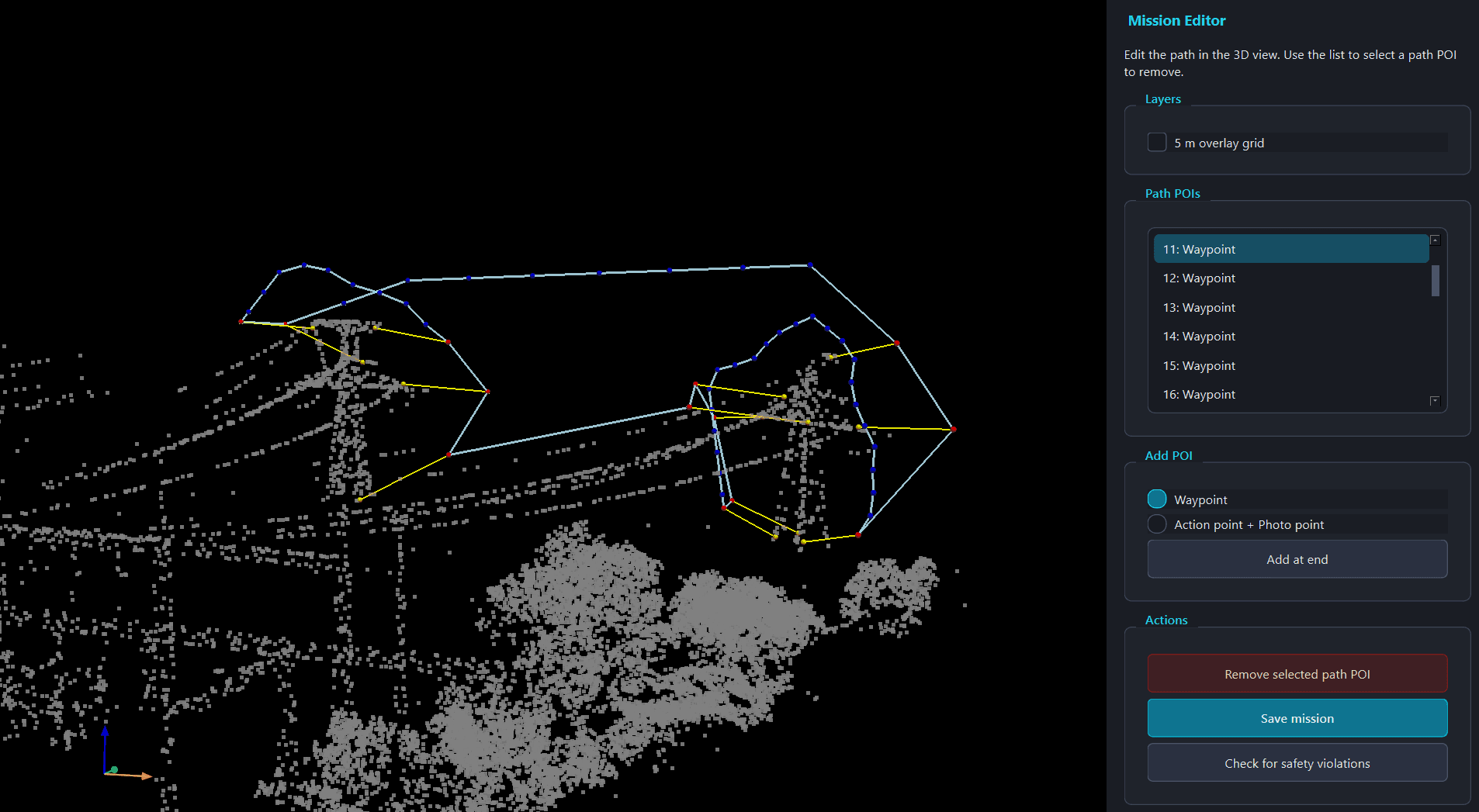The width and height of the screenshot is (1479, 812).
Task: Click the Add at end button
Action: click(1296, 558)
